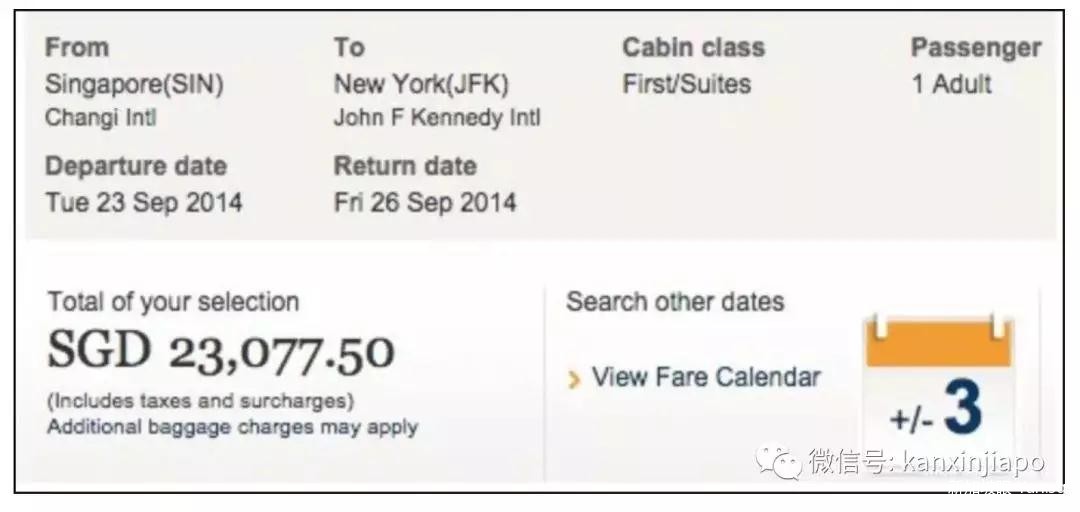The image size is (1080, 512).
Task: Click the View Fare Calendar link
Action: (705, 378)
